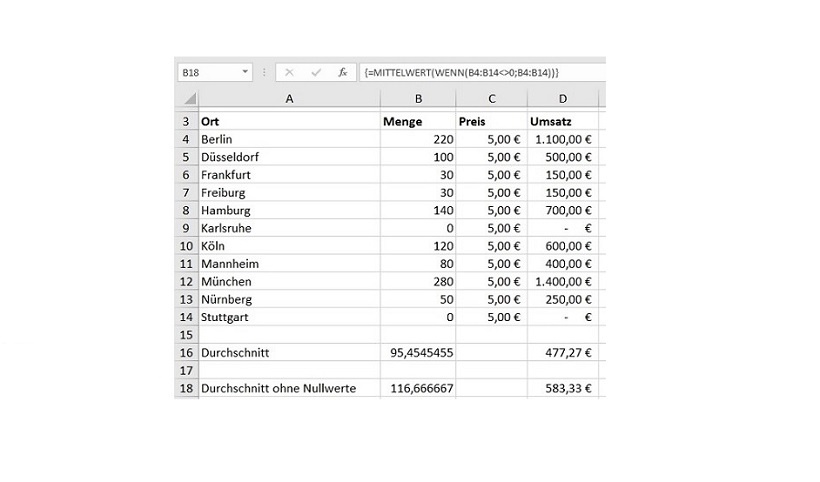Click into the MITTELWERT formula bar
This screenshot has height=482, width=820.
pyautogui.click(x=480, y=73)
